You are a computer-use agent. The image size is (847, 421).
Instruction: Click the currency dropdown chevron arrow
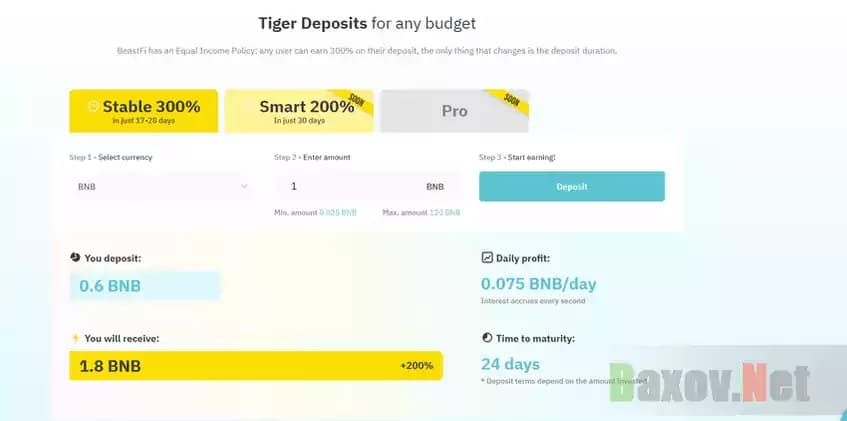(x=245, y=186)
